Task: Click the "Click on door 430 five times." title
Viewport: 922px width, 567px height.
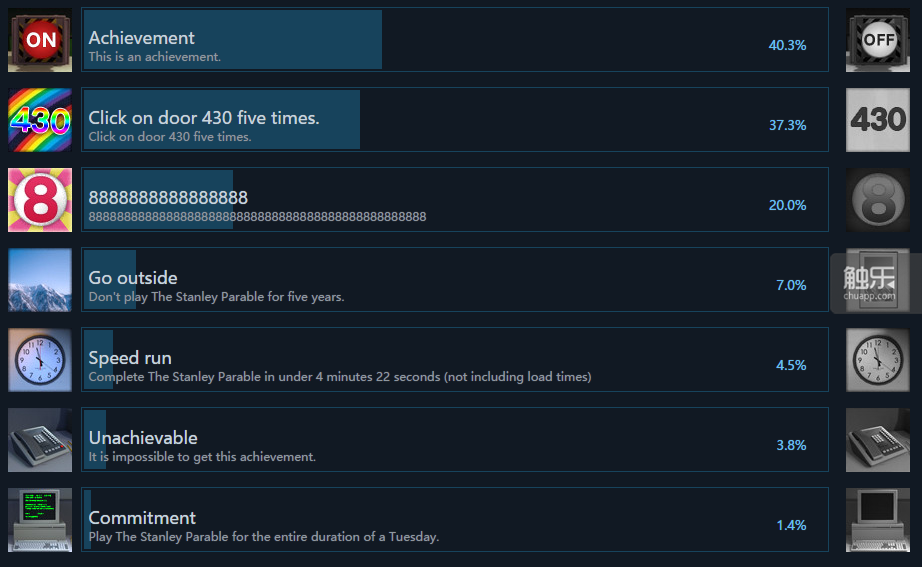Action: coord(204,118)
